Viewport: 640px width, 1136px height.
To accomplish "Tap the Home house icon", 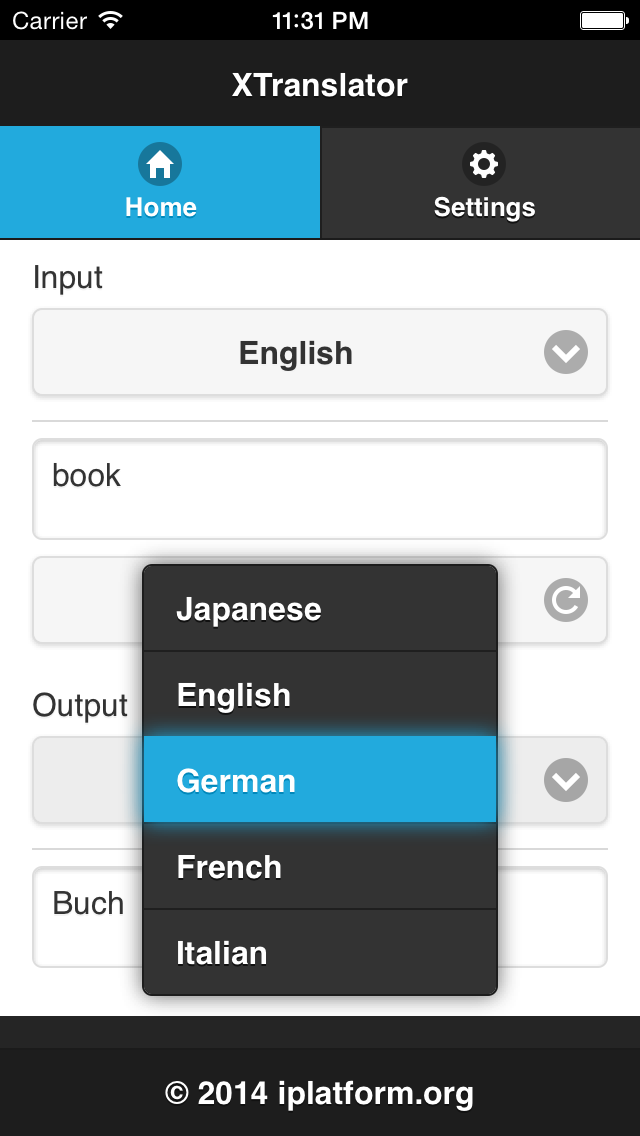I will click(159, 164).
